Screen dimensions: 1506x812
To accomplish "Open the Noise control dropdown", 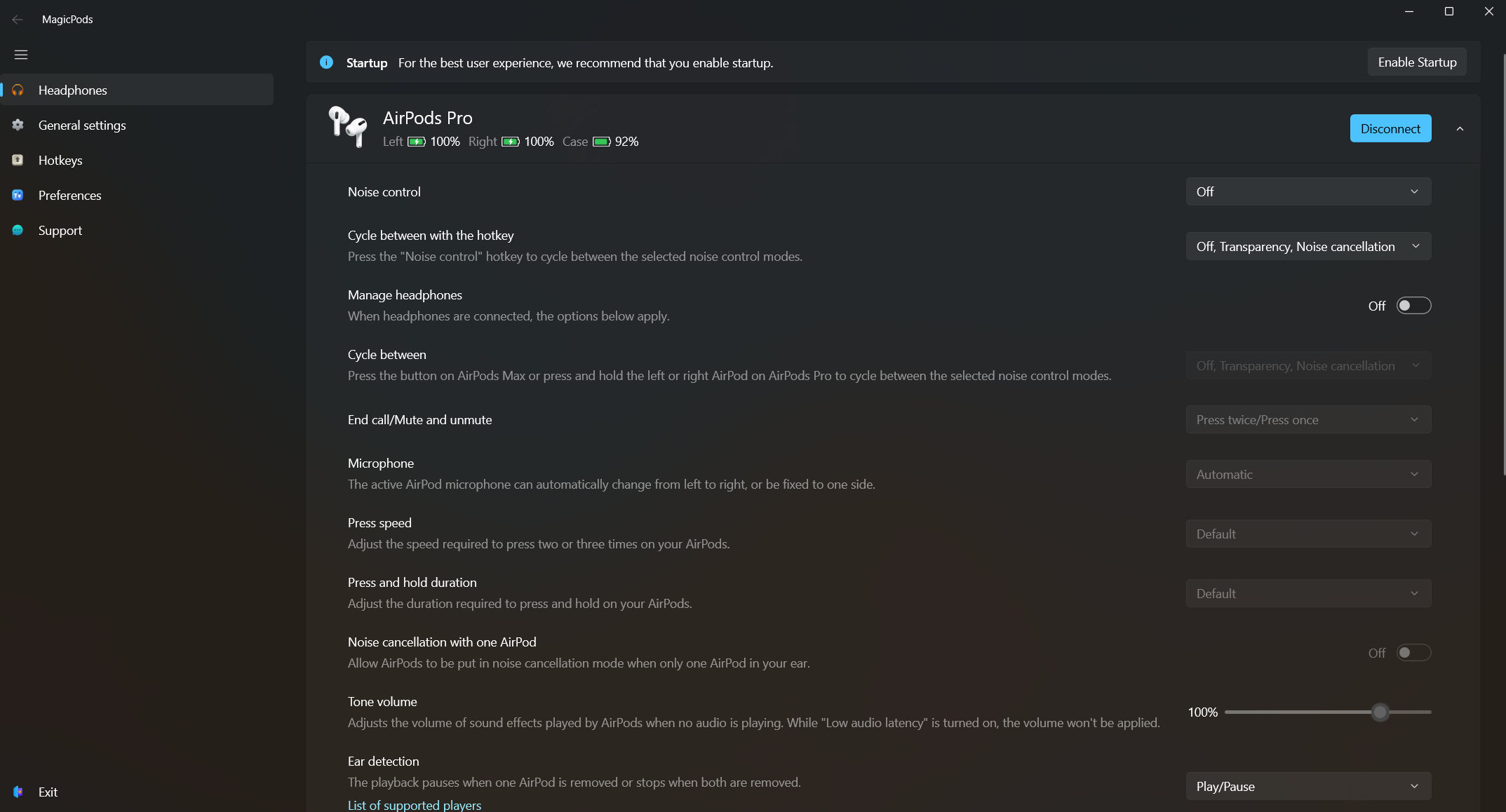I will [1308, 191].
